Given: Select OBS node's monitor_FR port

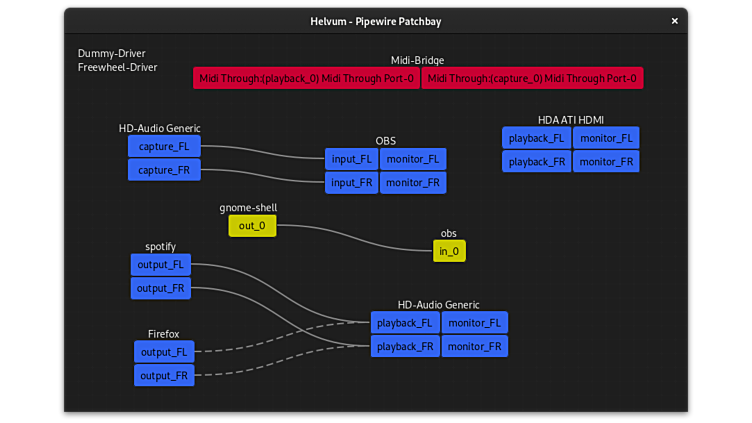Looking at the screenshot, I should coord(412,183).
